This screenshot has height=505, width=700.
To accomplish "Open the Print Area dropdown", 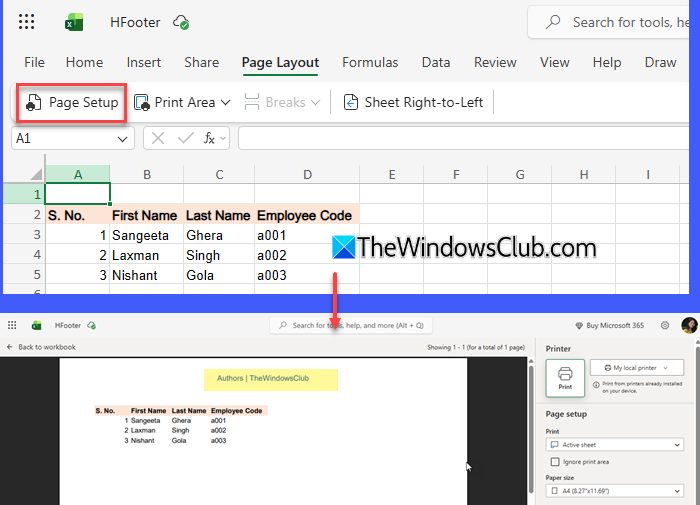I will (182, 103).
